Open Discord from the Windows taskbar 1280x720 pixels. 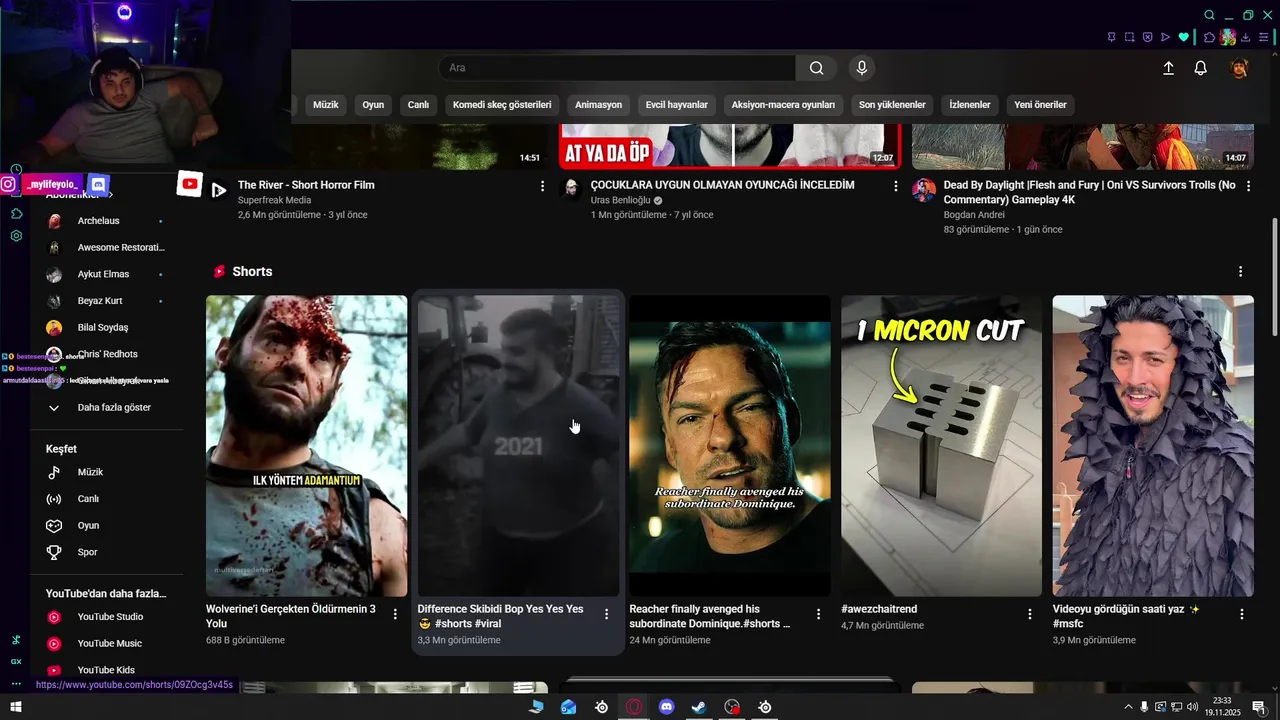tap(667, 707)
